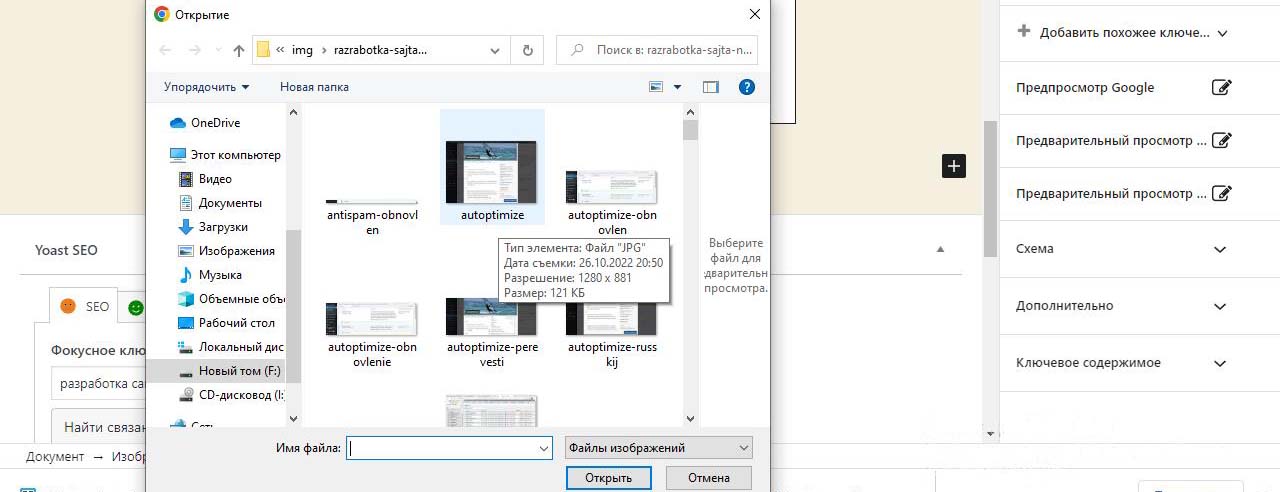The width and height of the screenshot is (1280, 492).
Task: Click the change view mode icon
Action: (657, 87)
